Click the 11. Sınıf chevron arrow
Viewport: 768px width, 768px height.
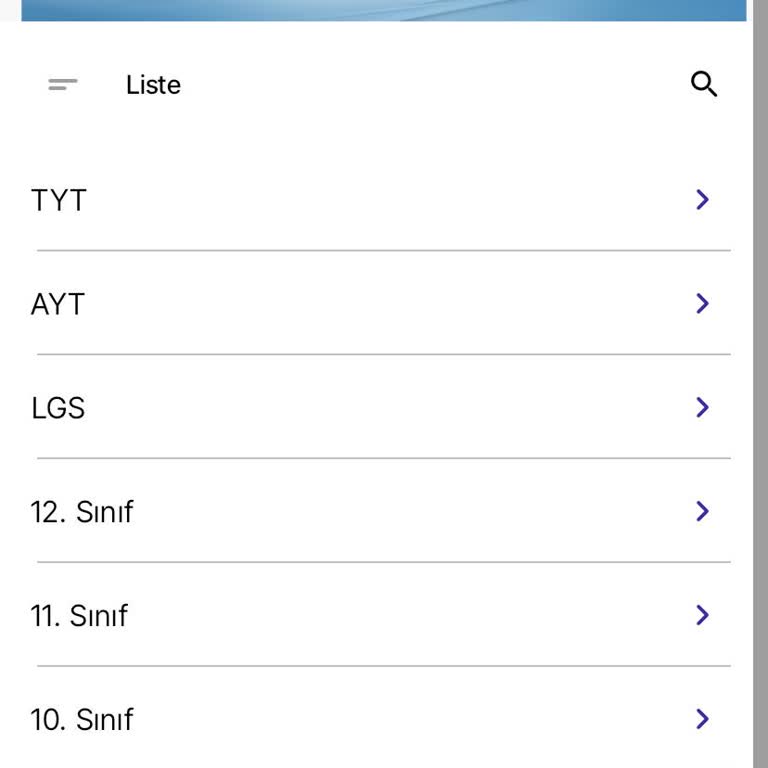tap(702, 615)
